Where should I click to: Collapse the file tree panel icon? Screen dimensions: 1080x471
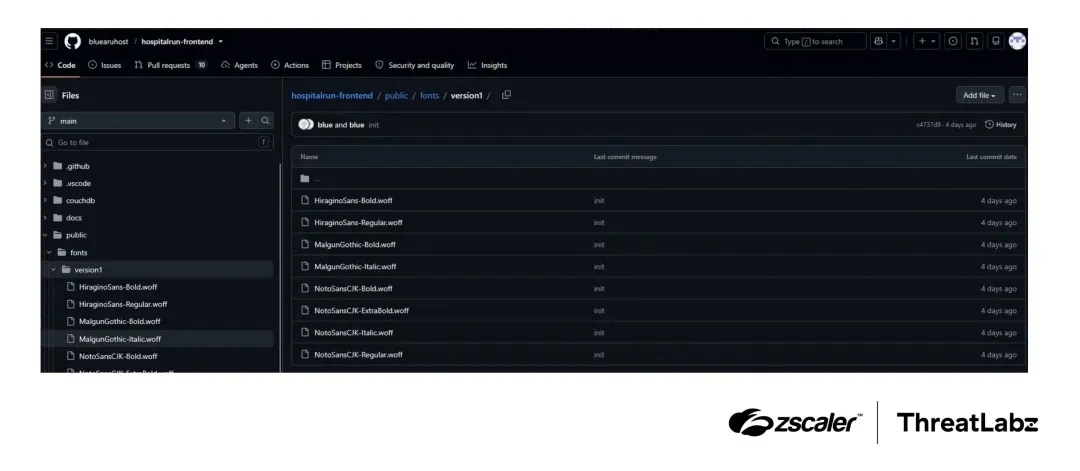(x=50, y=95)
